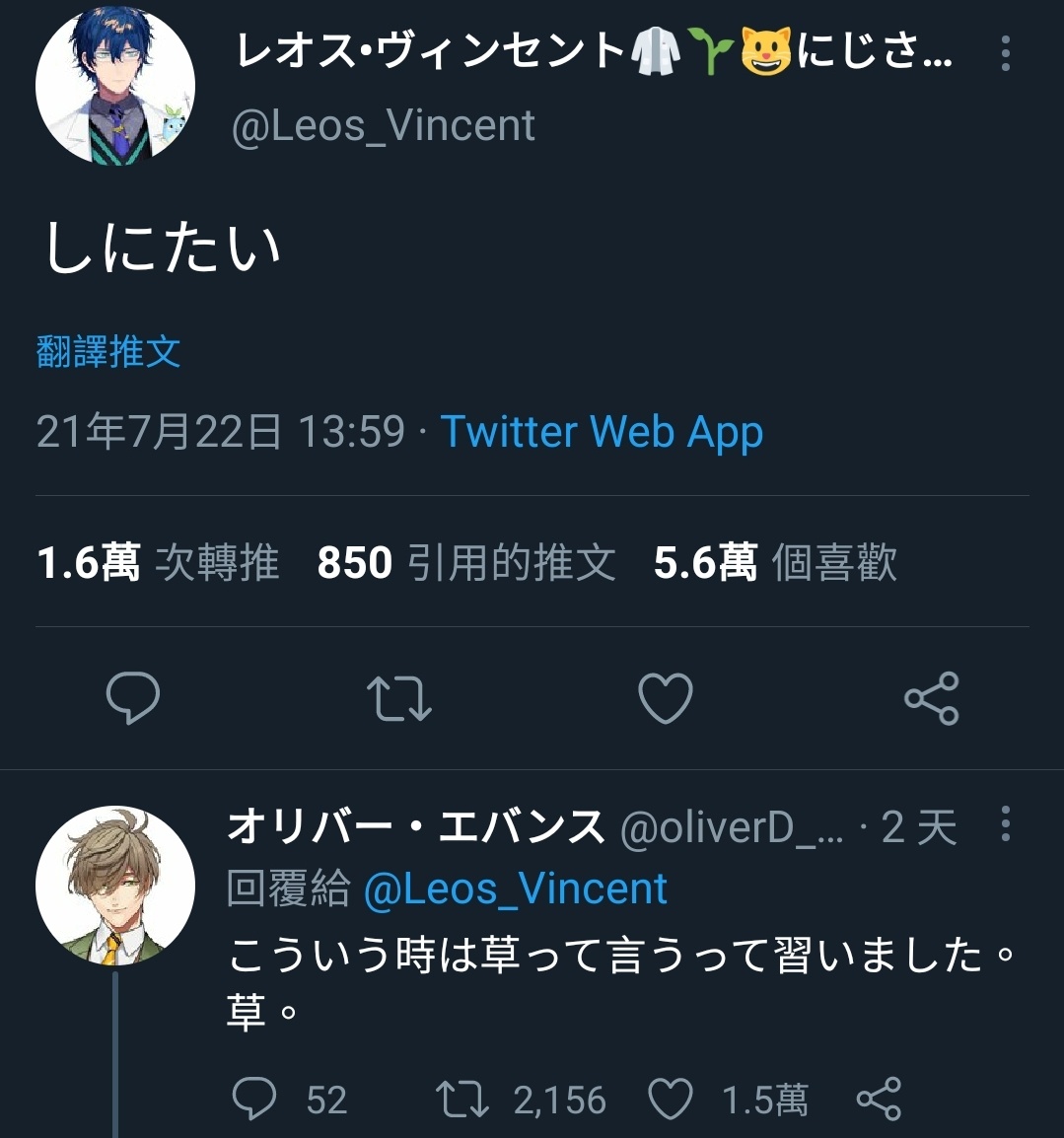Like Oliver Evans' reply with the heart icon
This screenshot has width=1064, height=1138.
(x=670, y=1099)
